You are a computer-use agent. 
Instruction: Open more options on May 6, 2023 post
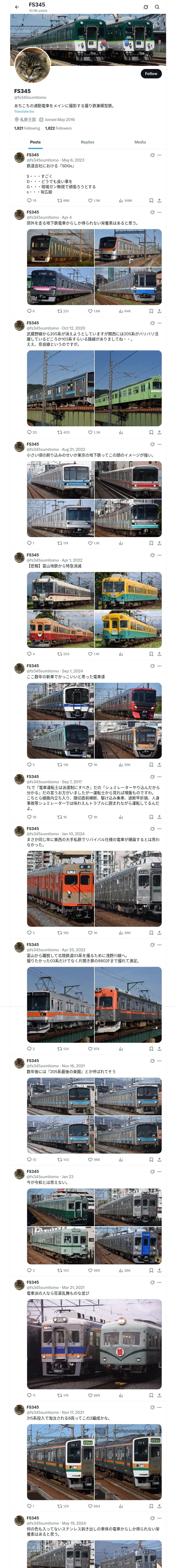[x=160, y=155]
